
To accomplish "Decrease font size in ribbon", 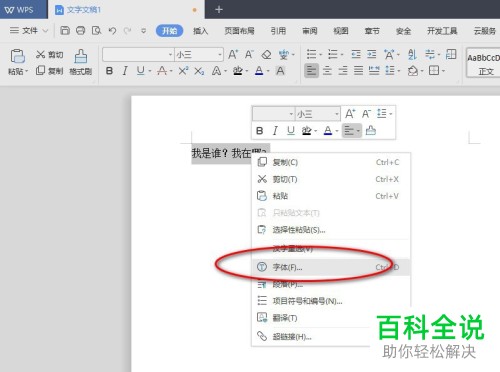I will (x=249, y=54).
